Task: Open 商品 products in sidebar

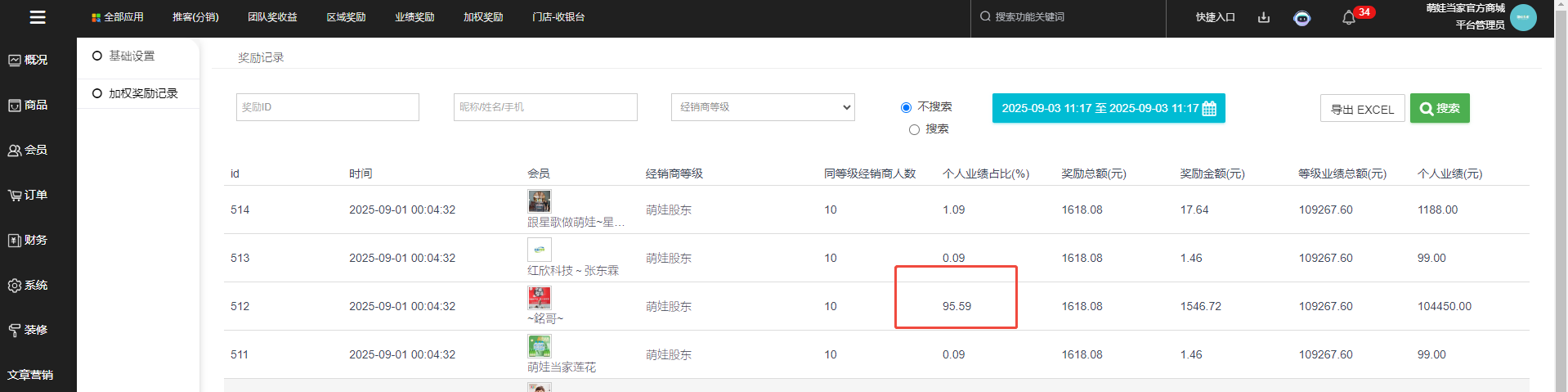Action: [29, 105]
